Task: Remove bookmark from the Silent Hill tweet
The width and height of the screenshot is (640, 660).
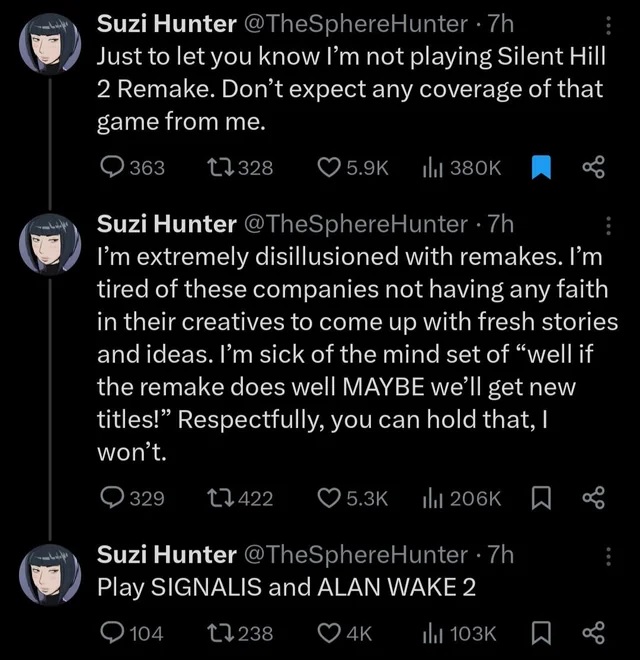Action: [x=541, y=168]
